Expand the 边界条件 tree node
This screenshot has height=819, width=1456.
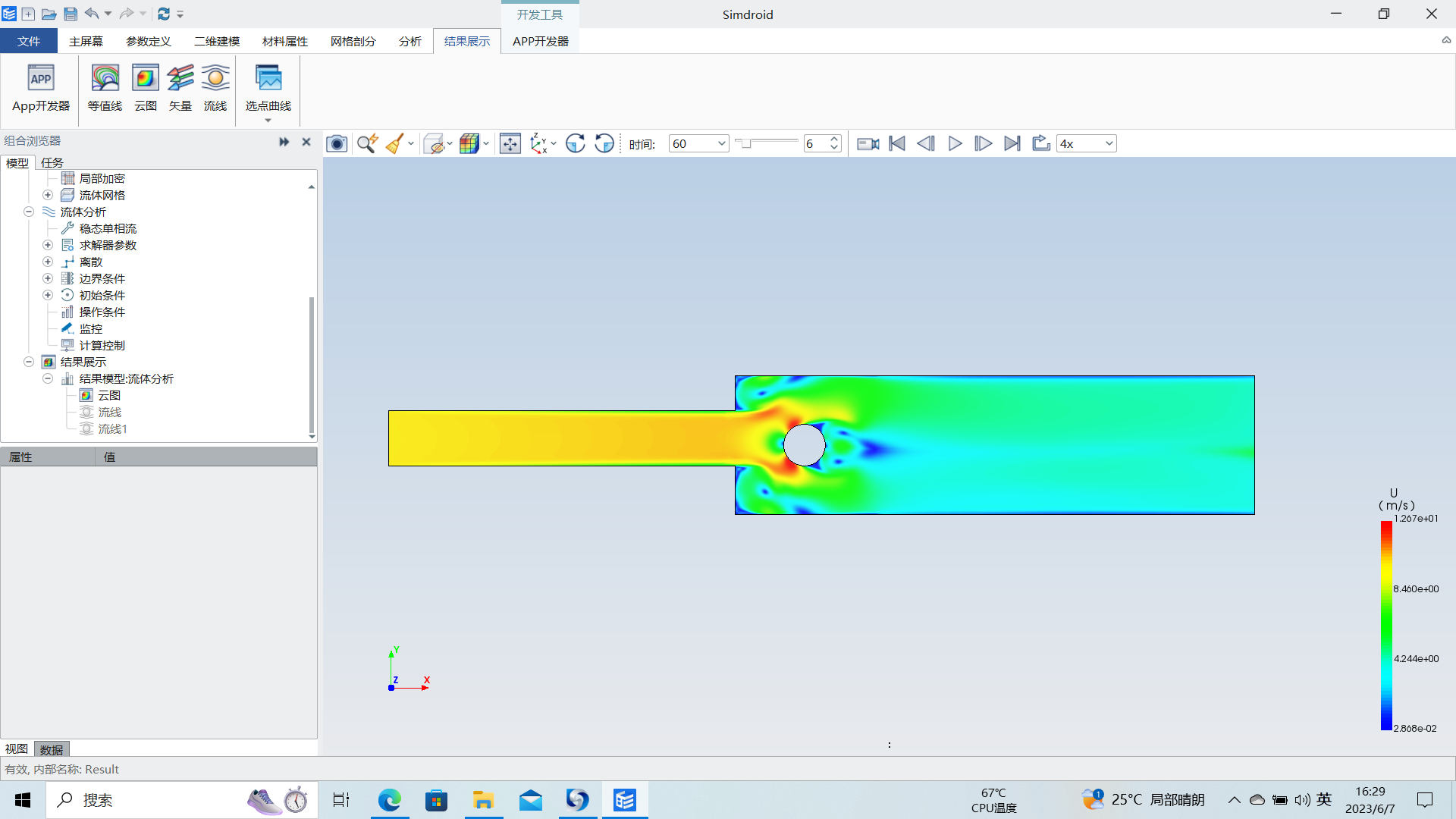48,278
